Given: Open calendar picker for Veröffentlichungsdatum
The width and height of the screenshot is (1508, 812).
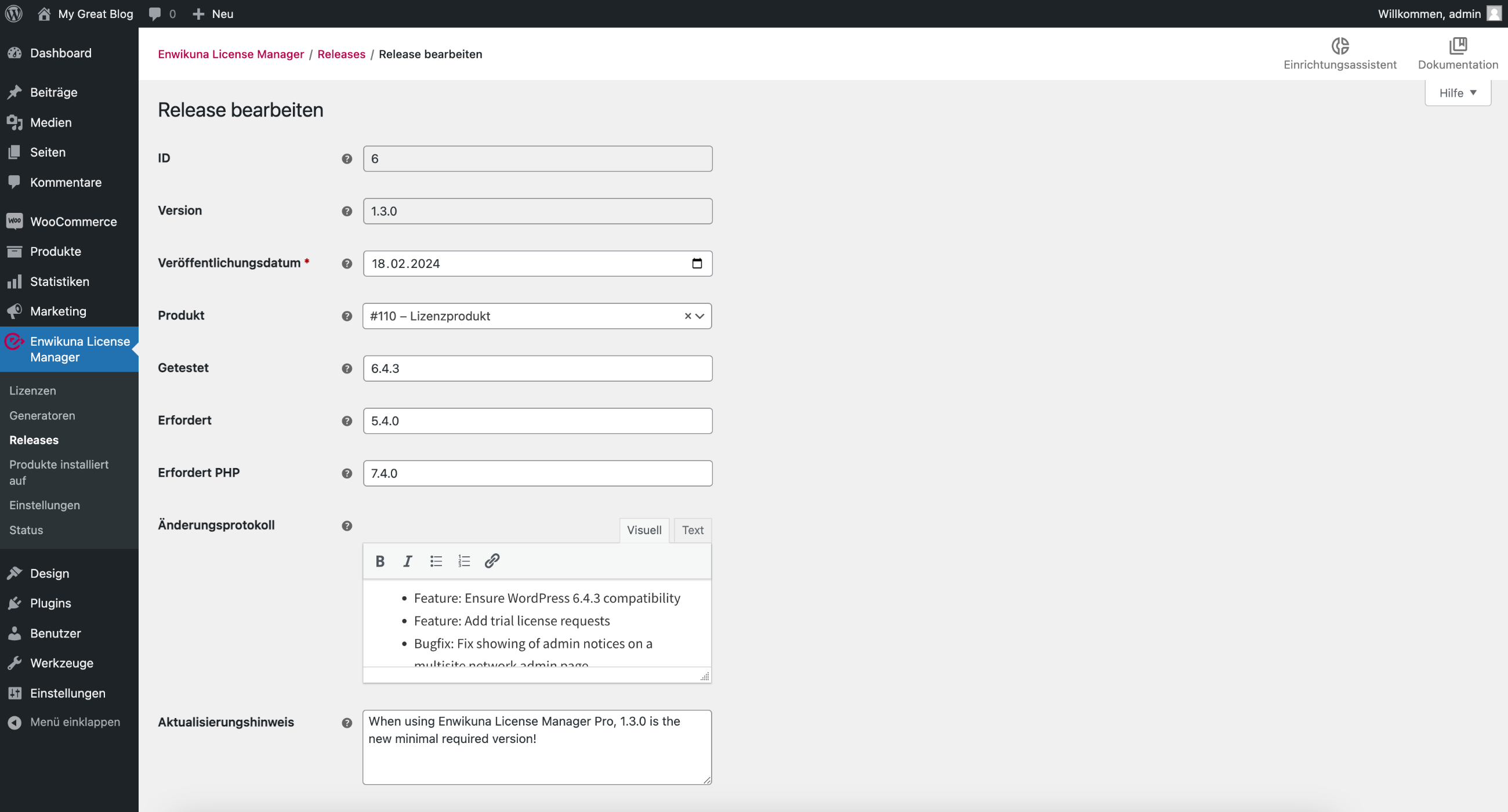Looking at the screenshot, I should coord(697,263).
